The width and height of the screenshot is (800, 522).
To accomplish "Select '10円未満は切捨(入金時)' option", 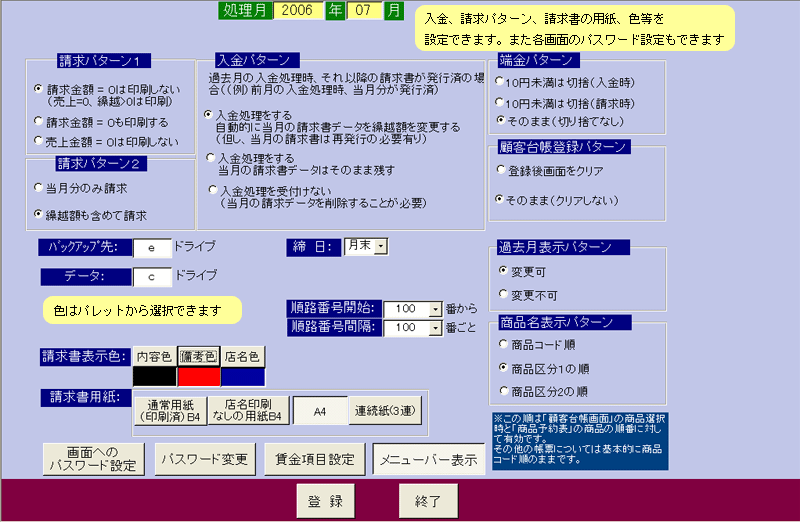I will [x=500, y=82].
